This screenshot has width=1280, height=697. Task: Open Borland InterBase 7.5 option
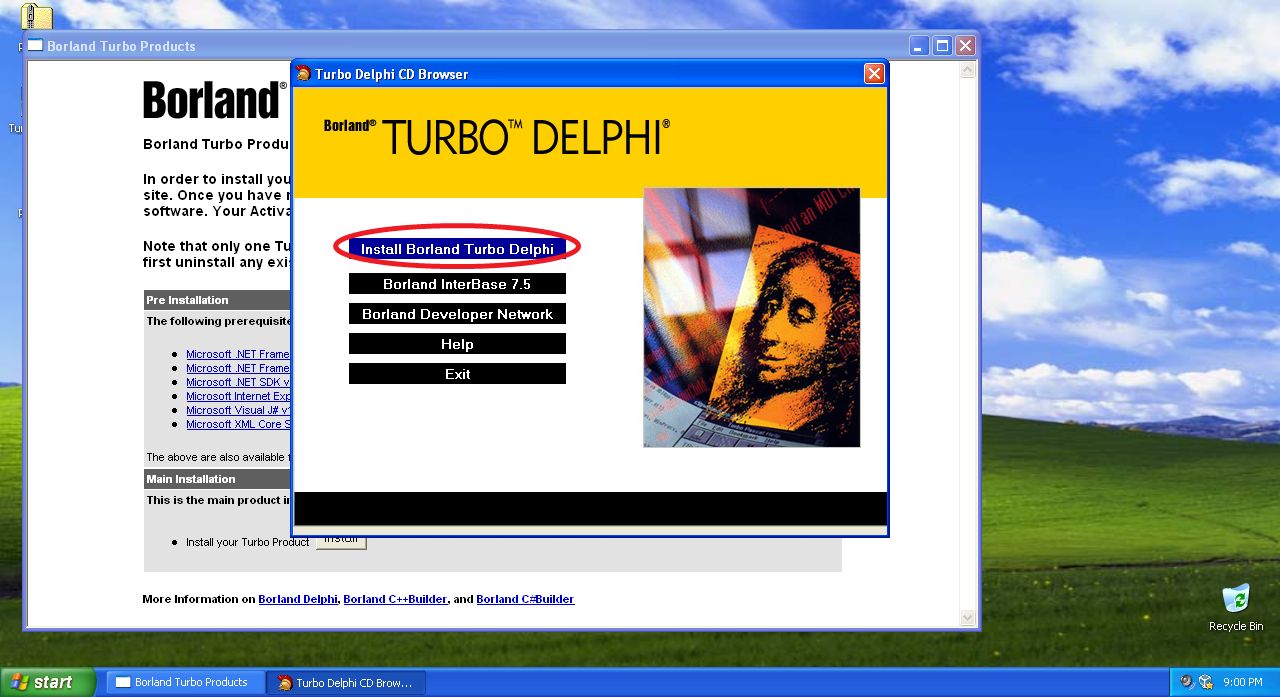coord(457,284)
